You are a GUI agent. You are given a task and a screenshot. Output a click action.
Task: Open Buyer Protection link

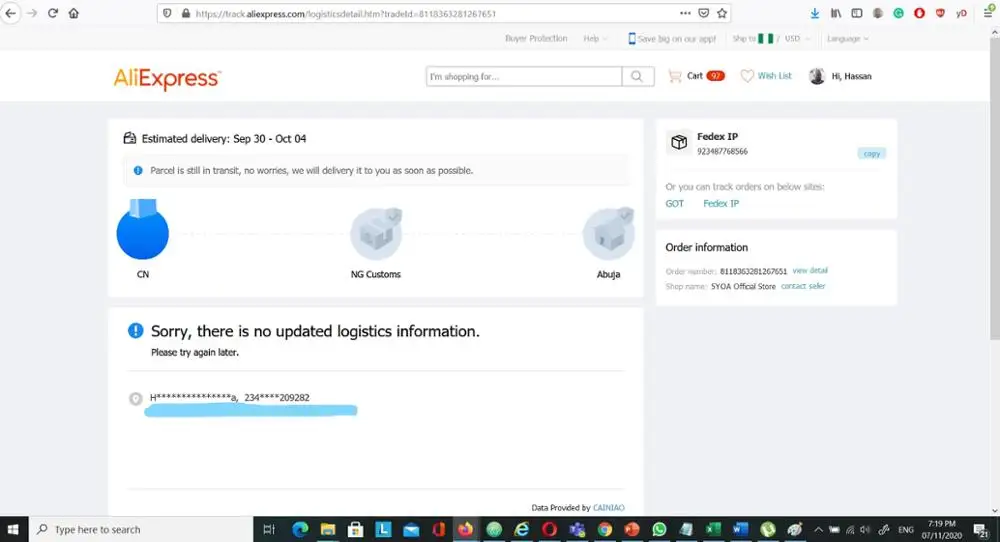tap(536, 38)
